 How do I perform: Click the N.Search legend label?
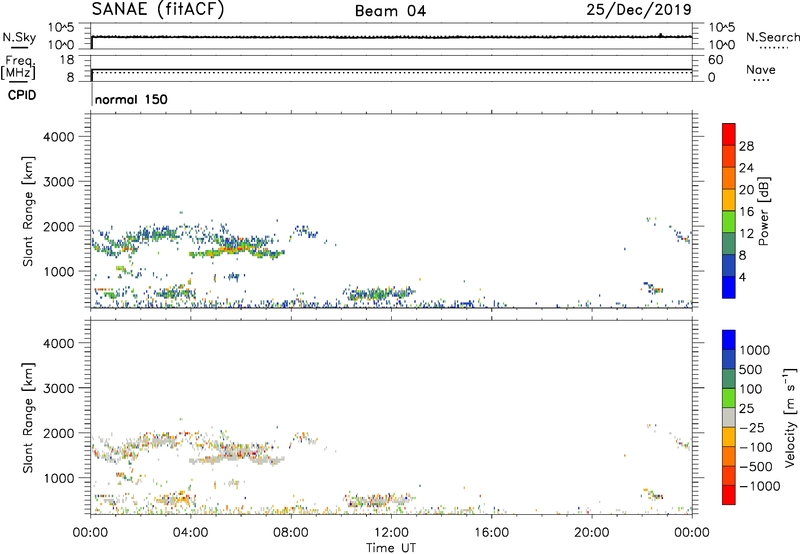(x=772, y=37)
